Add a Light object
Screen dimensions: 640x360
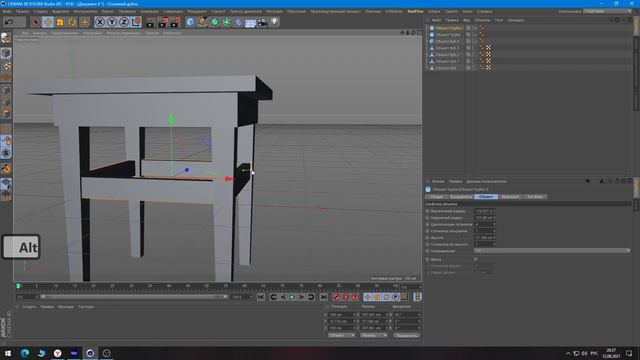point(274,22)
